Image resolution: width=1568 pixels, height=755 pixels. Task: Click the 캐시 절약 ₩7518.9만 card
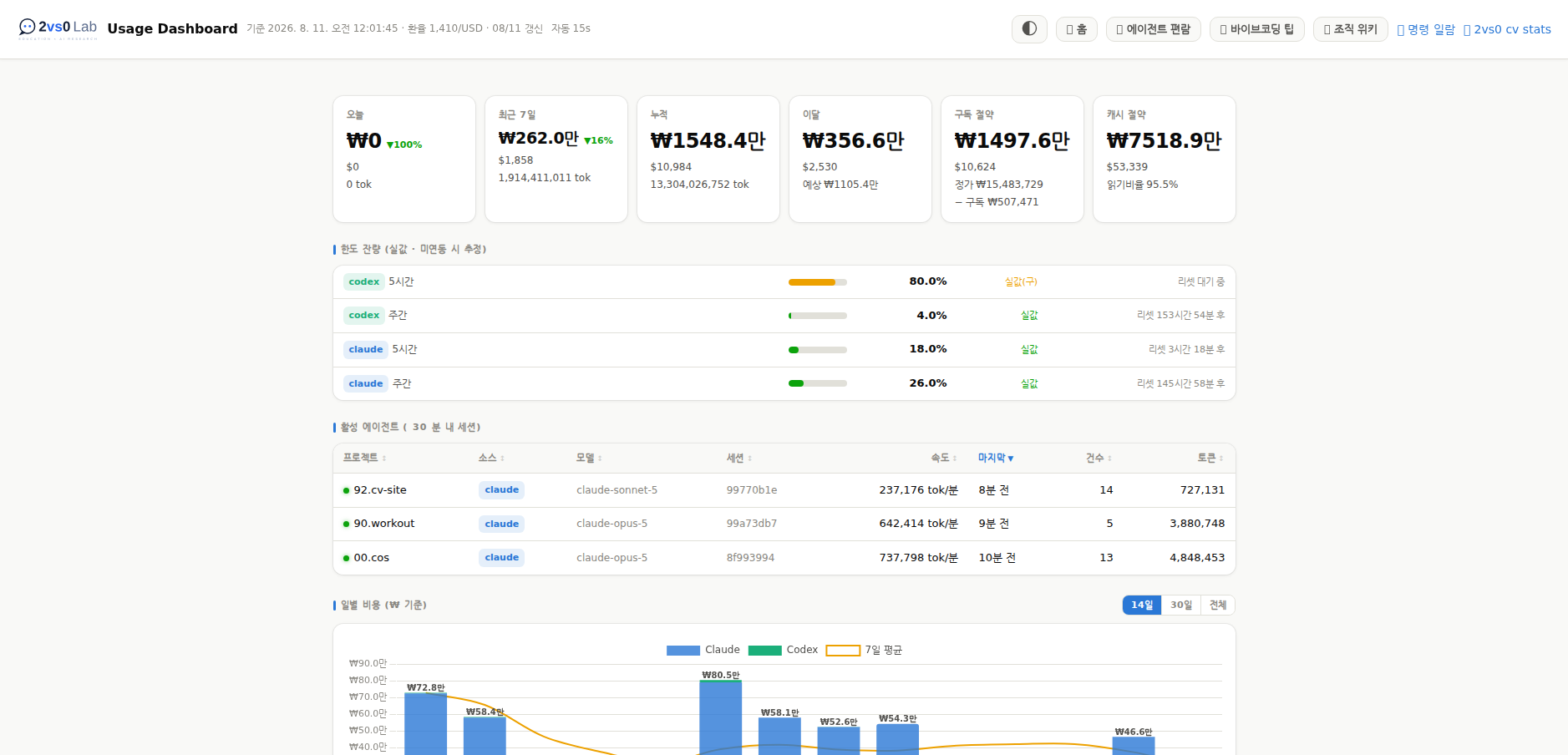point(1165,159)
